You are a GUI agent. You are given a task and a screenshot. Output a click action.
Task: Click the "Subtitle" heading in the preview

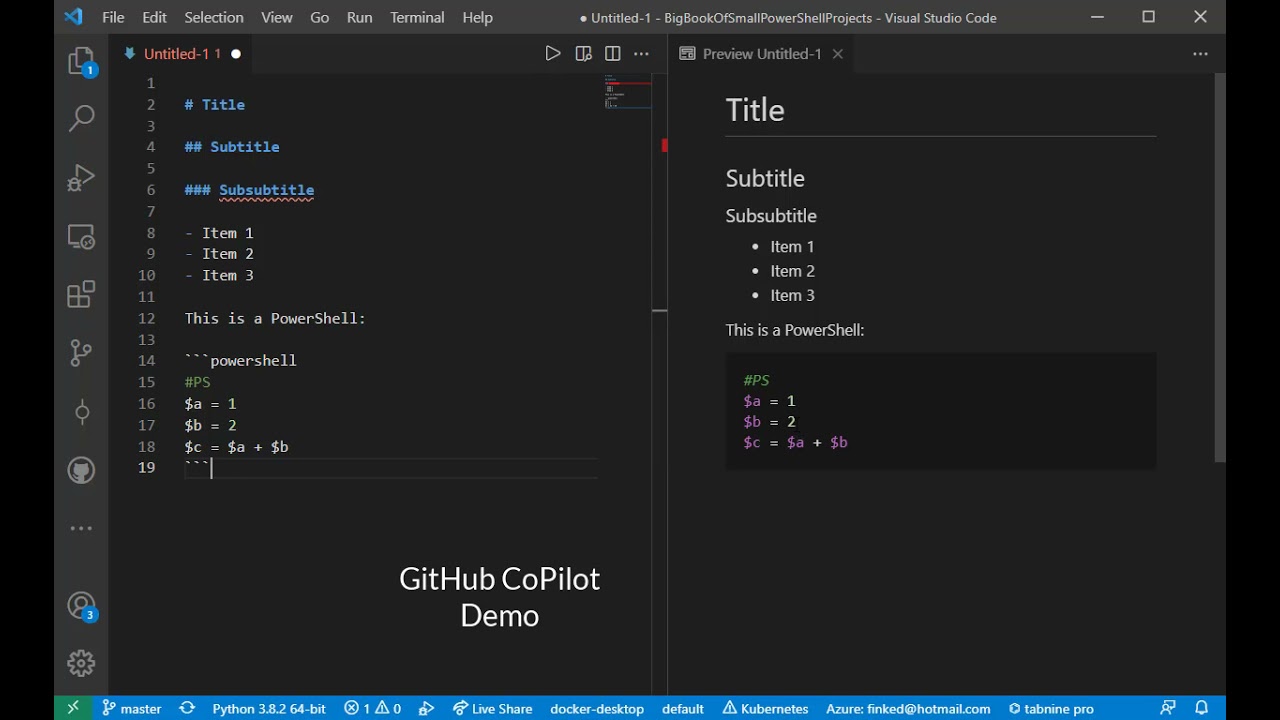765,179
